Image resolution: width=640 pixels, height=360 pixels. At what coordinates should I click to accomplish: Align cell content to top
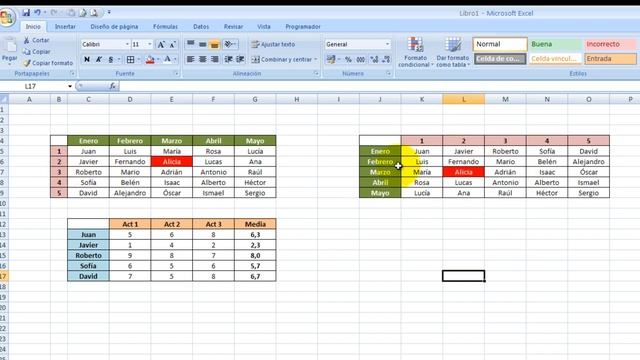(x=191, y=44)
